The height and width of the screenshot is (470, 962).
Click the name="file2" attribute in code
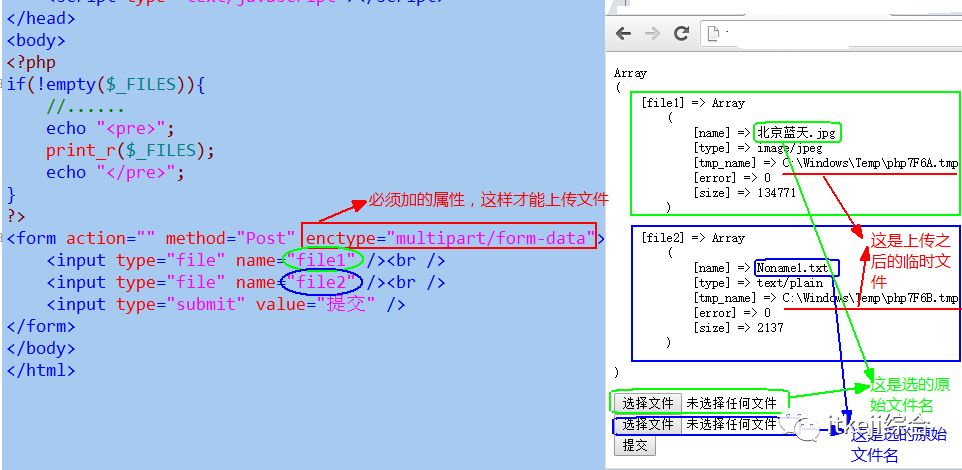(296, 282)
